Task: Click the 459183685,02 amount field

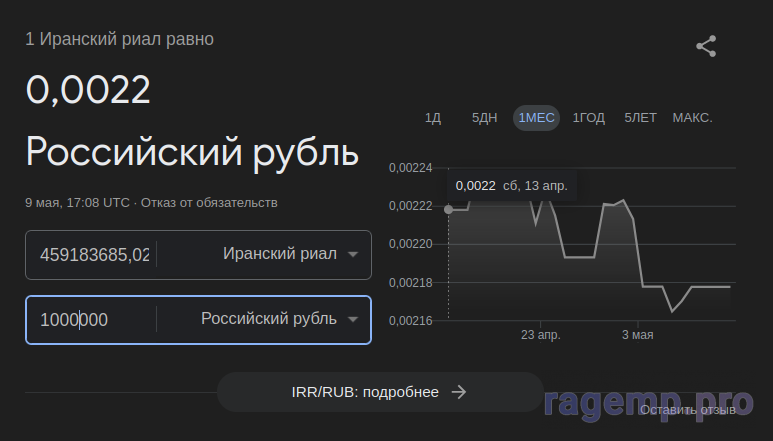Action: (94, 255)
